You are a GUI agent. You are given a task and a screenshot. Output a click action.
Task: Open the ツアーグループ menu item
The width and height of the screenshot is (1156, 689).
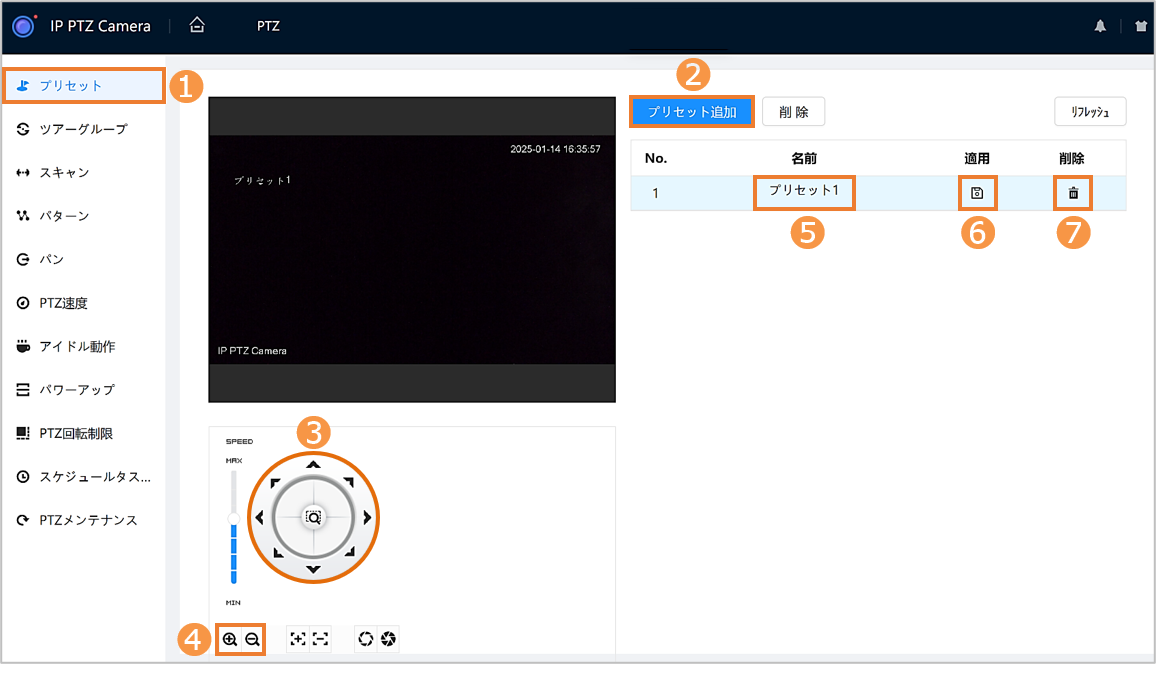(x=83, y=129)
